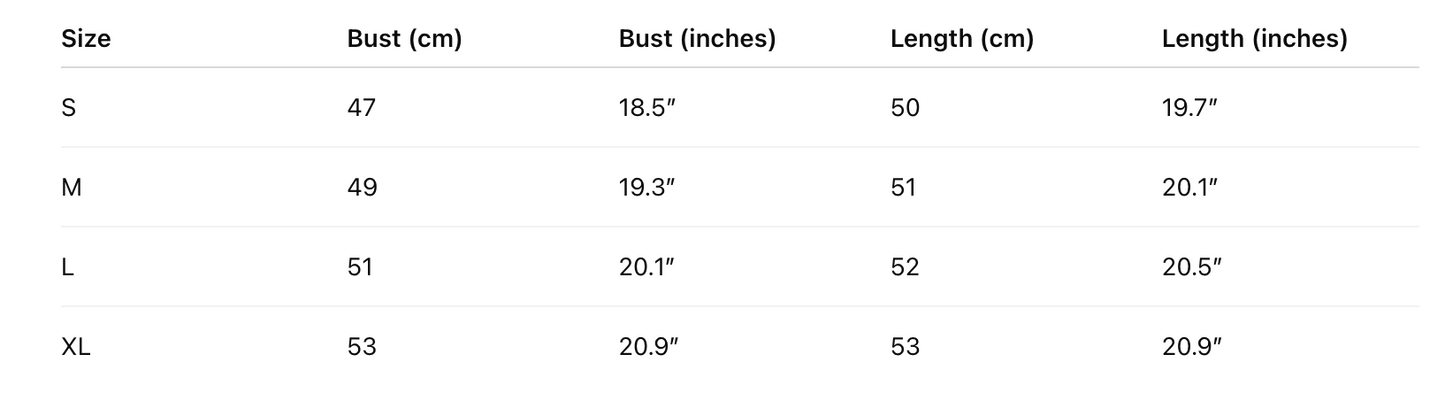Click the 19.3″ bust inches cell
Viewport: 1445px width, 393px height.
[648, 187]
